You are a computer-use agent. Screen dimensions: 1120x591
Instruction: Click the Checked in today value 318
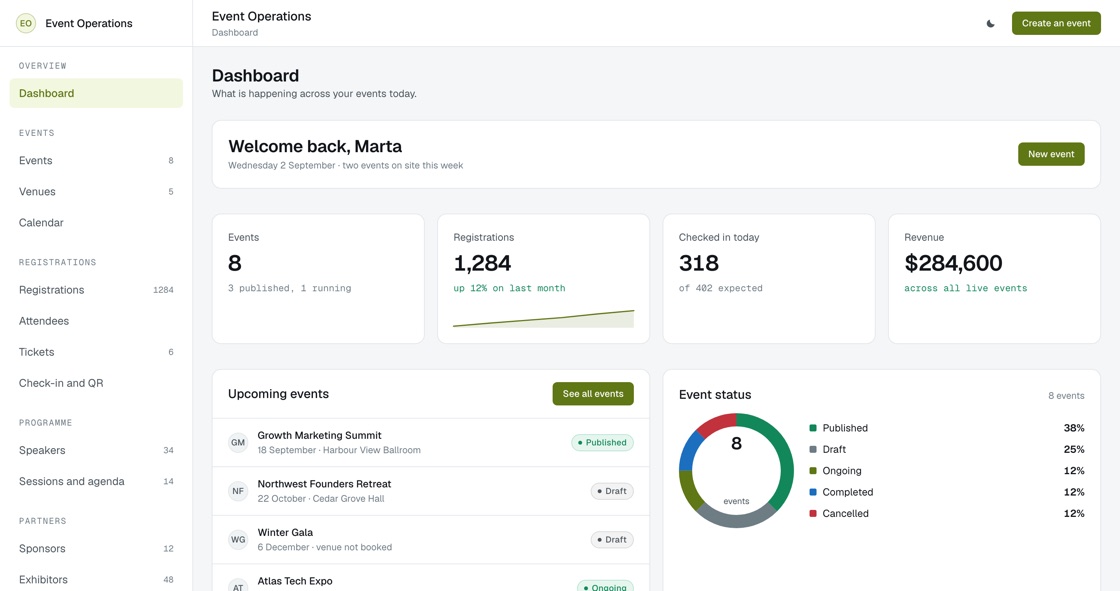pos(699,264)
